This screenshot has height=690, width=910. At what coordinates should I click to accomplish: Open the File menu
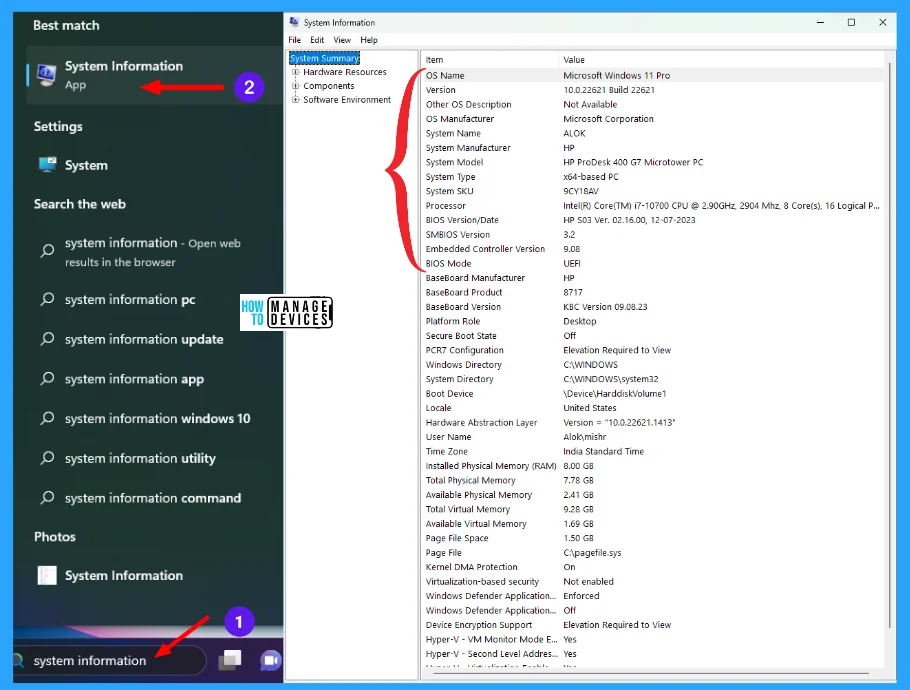point(295,40)
